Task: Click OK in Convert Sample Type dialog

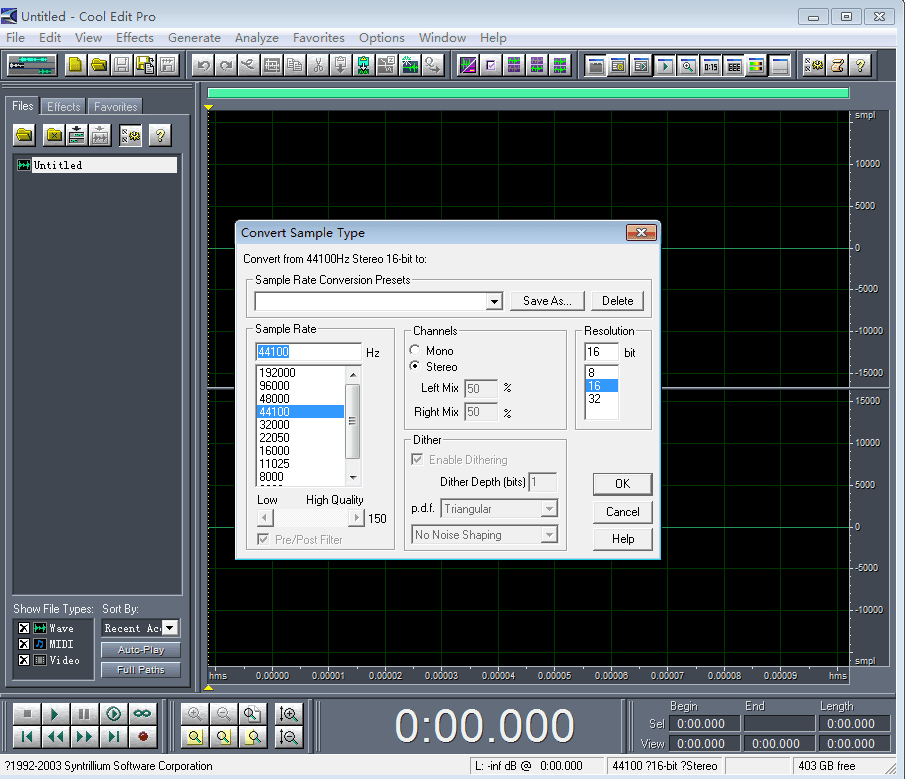Action: (622, 484)
